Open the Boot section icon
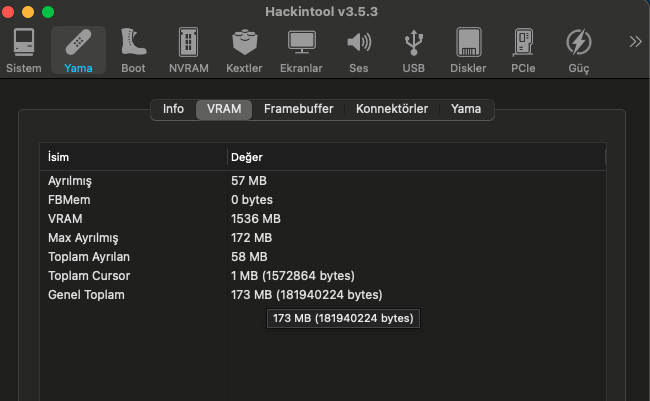 tap(133, 50)
